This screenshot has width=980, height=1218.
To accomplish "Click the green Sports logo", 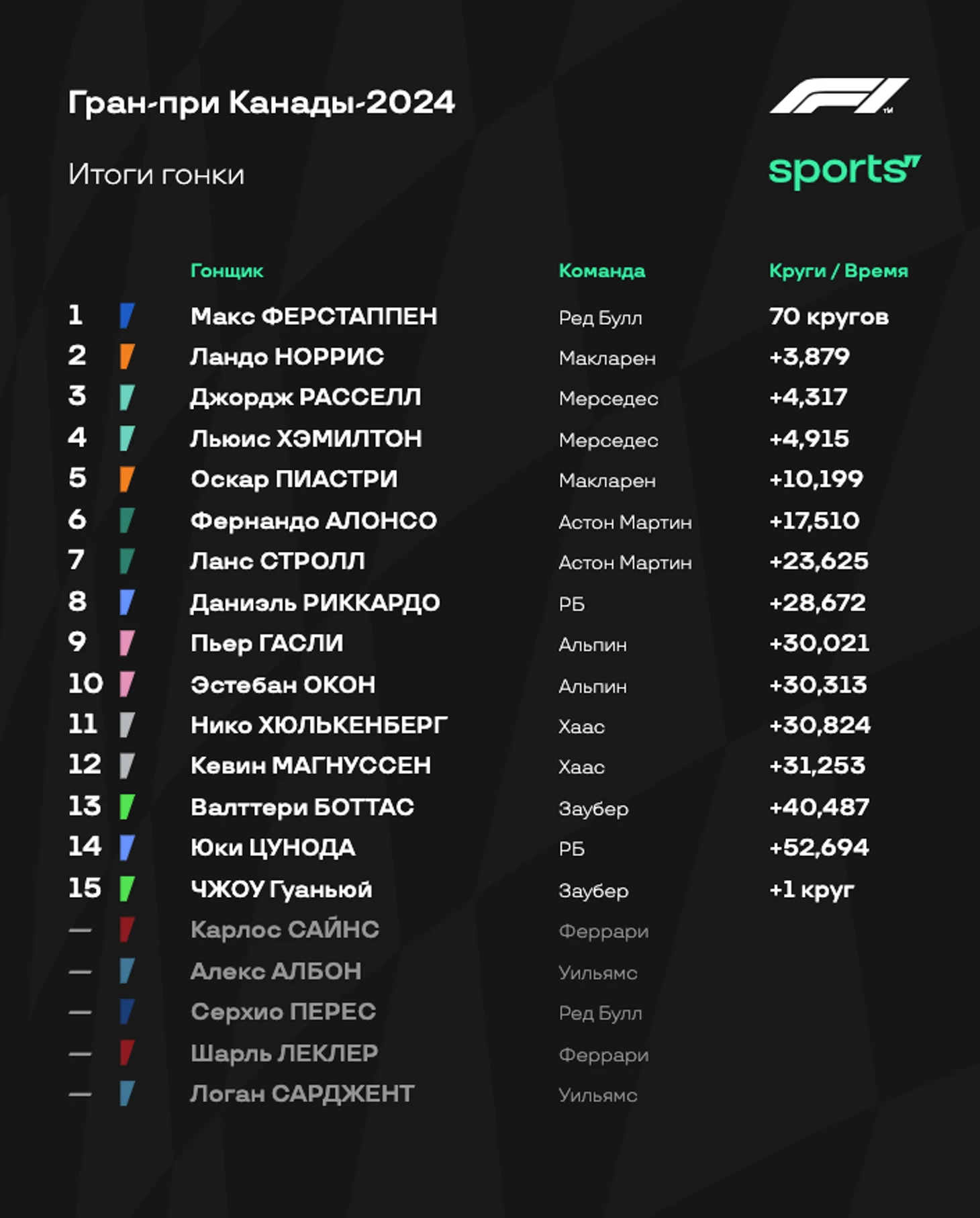I will click(x=844, y=171).
